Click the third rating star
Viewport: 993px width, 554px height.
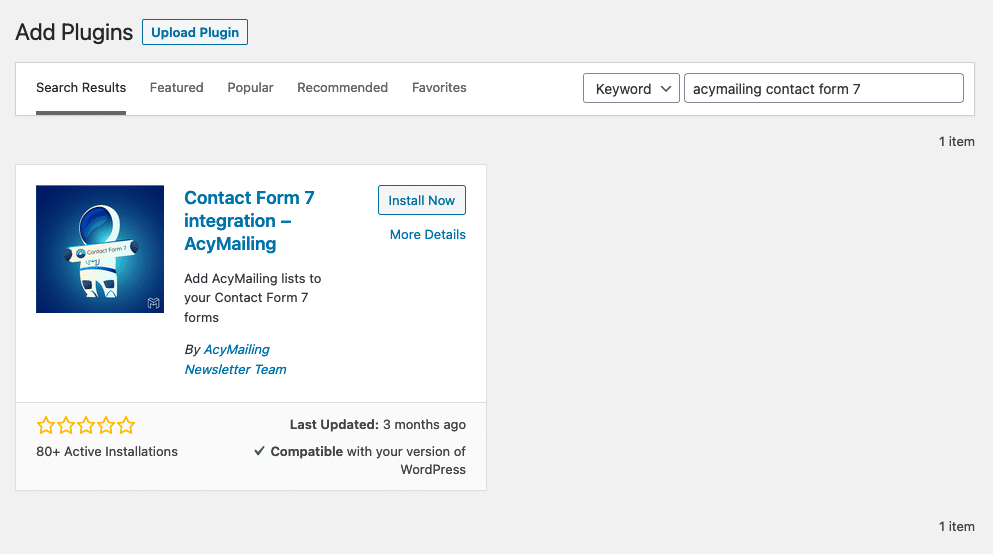coord(86,425)
